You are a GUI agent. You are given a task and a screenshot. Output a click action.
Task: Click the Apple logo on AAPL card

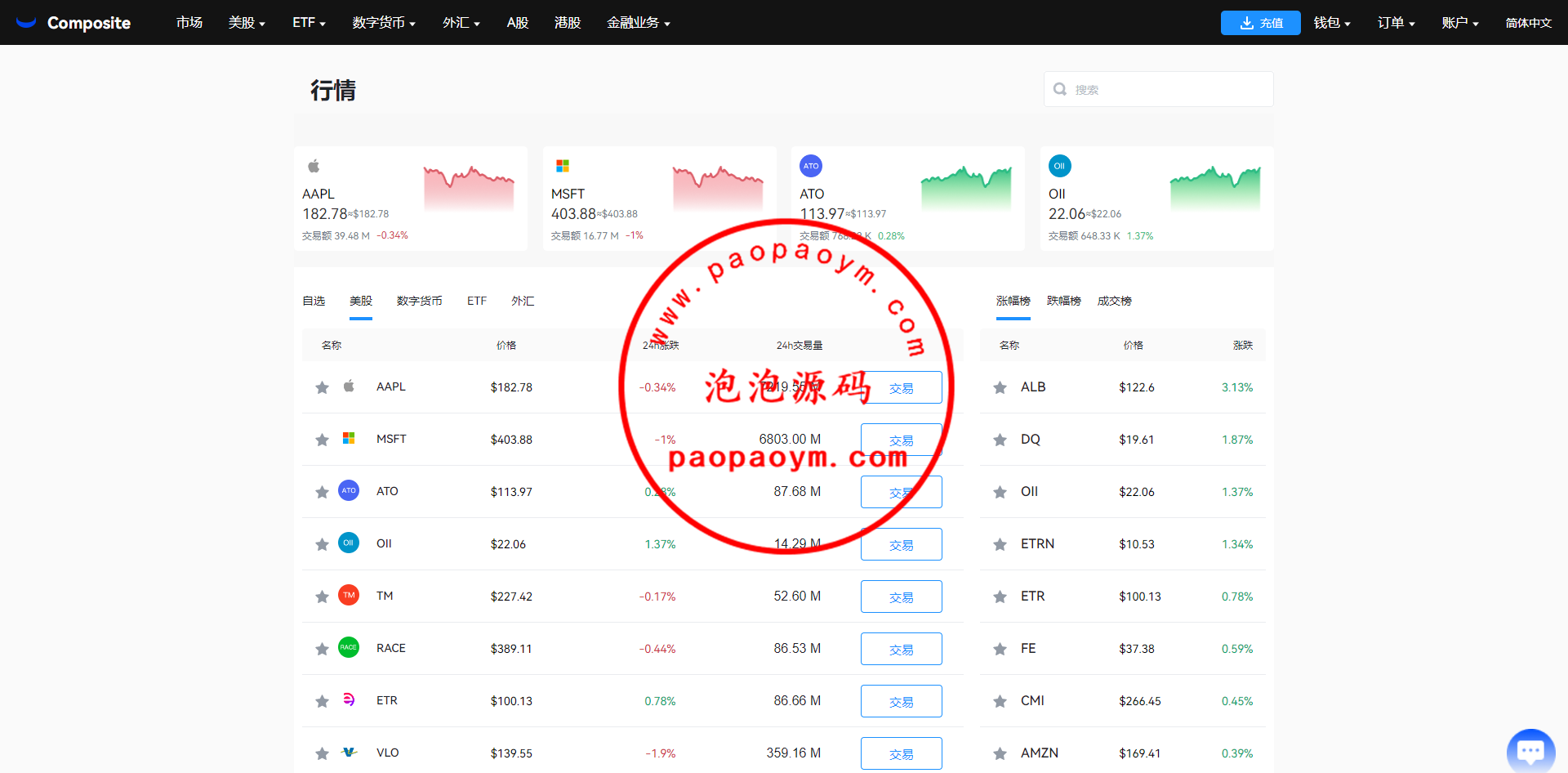coord(314,166)
